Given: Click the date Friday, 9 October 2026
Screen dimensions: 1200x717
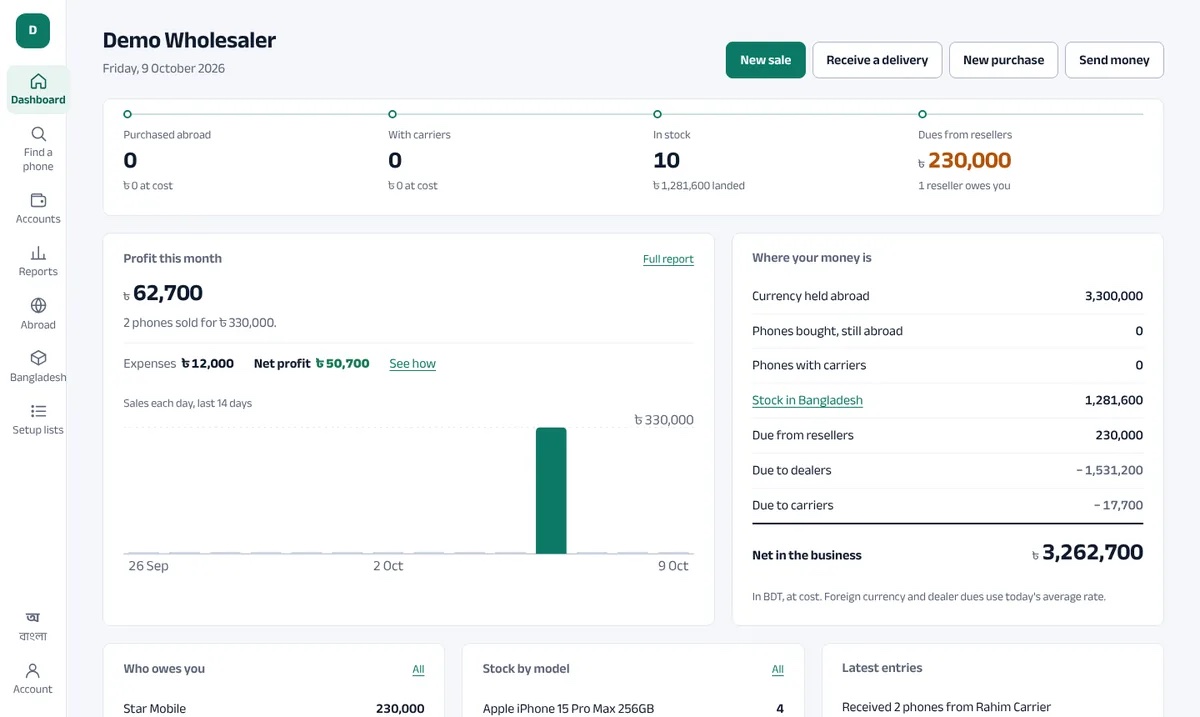Looking at the screenshot, I should [x=164, y=69].
